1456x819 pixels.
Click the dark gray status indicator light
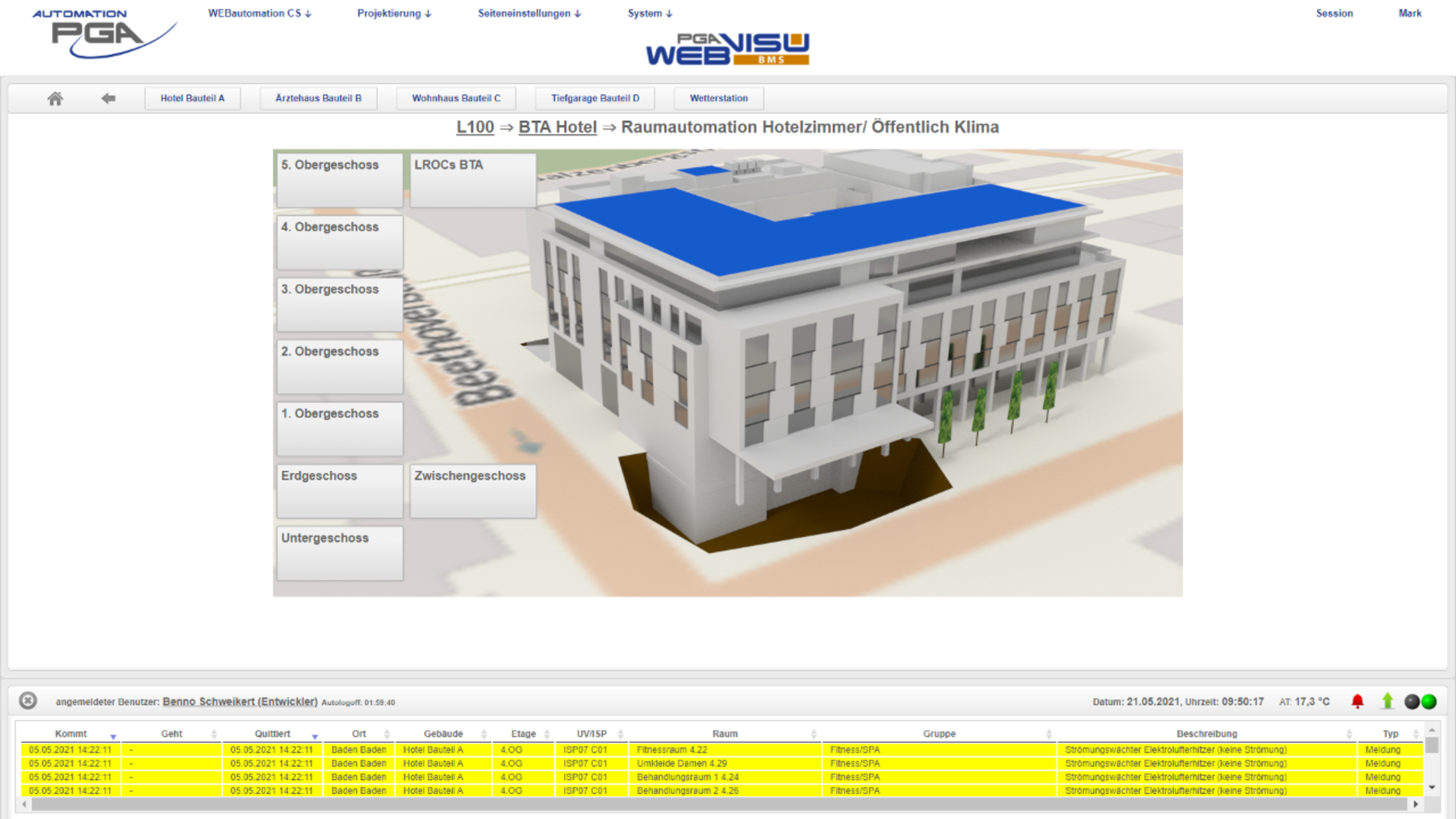1412,701
